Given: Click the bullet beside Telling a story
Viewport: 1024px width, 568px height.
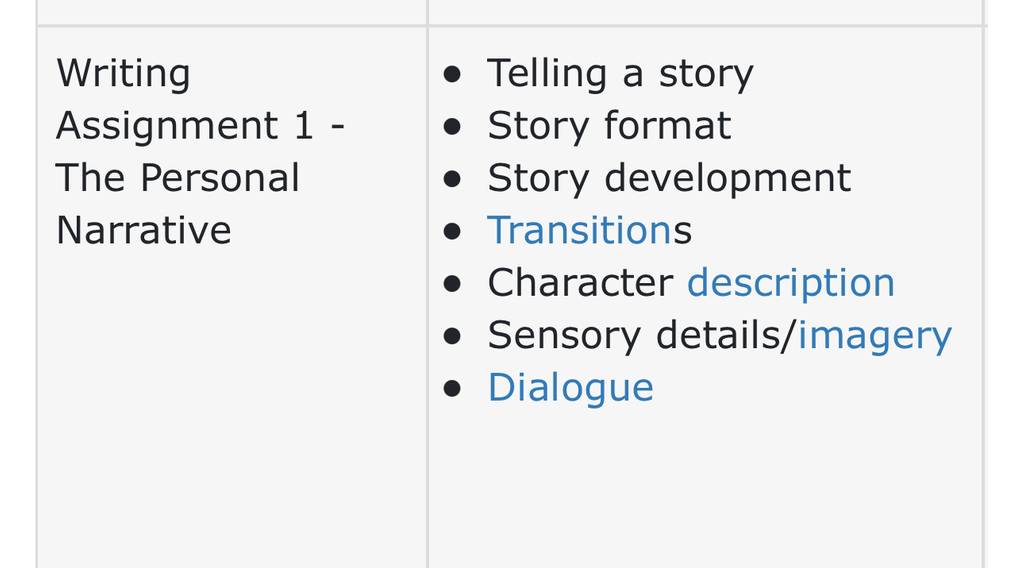Looking at the screenshot, I should click(x=452, y=73).
